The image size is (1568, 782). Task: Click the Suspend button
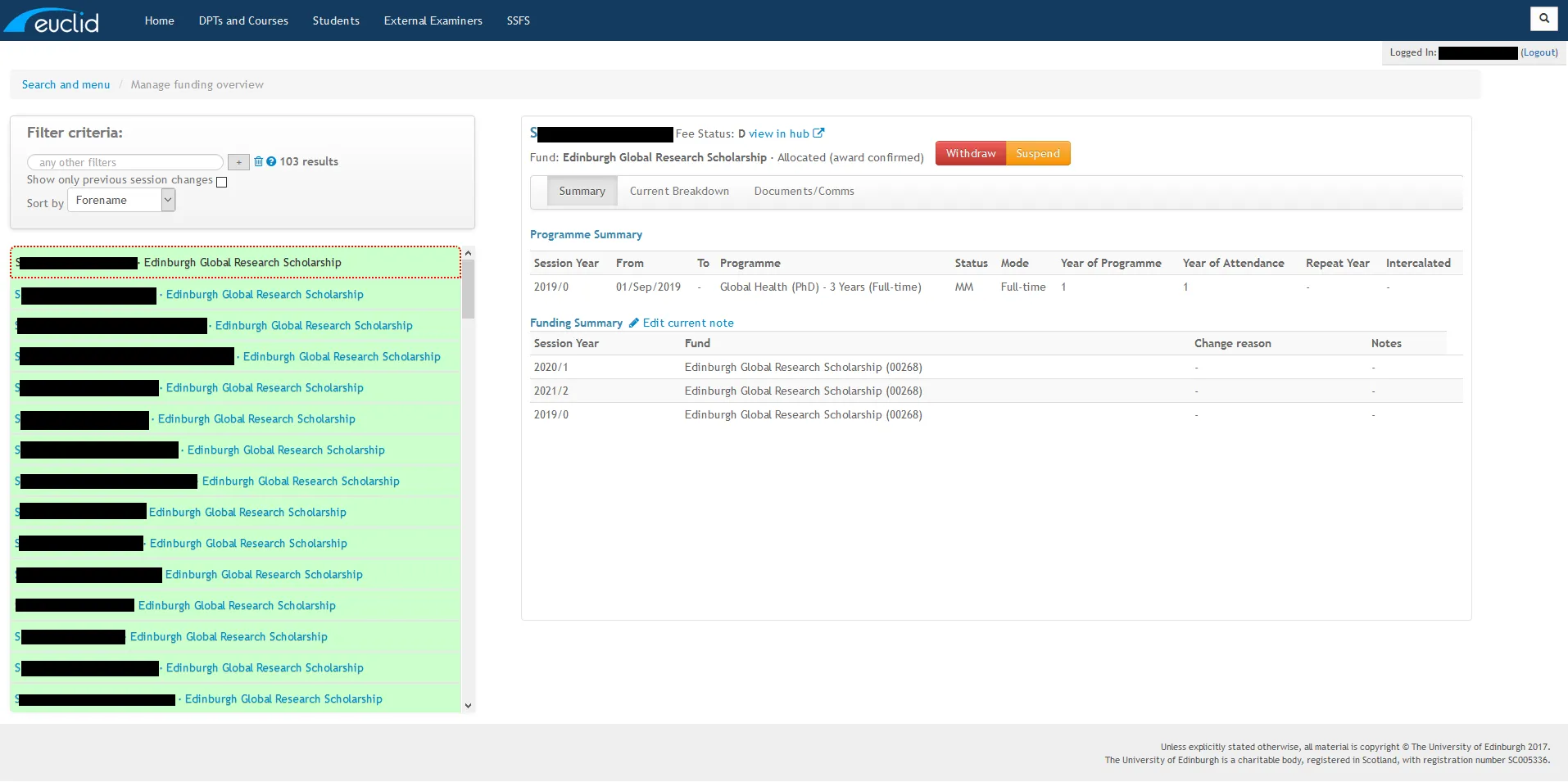pyautogui.click(x=1037, y=153)
